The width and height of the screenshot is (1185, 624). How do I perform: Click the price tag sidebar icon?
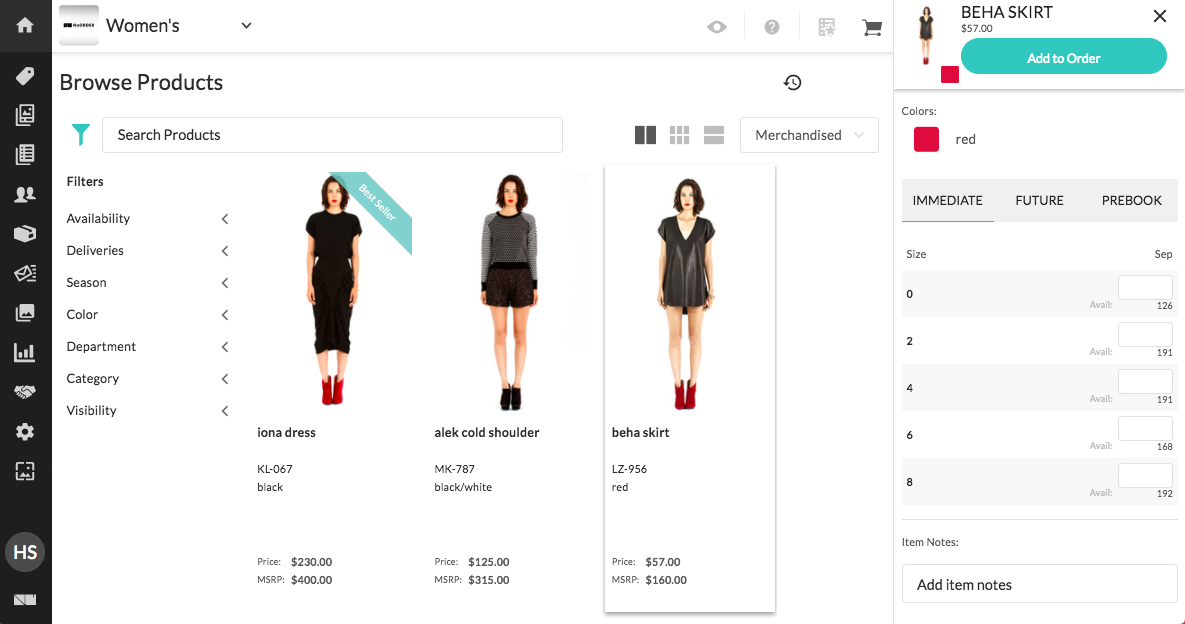(25, 75)
